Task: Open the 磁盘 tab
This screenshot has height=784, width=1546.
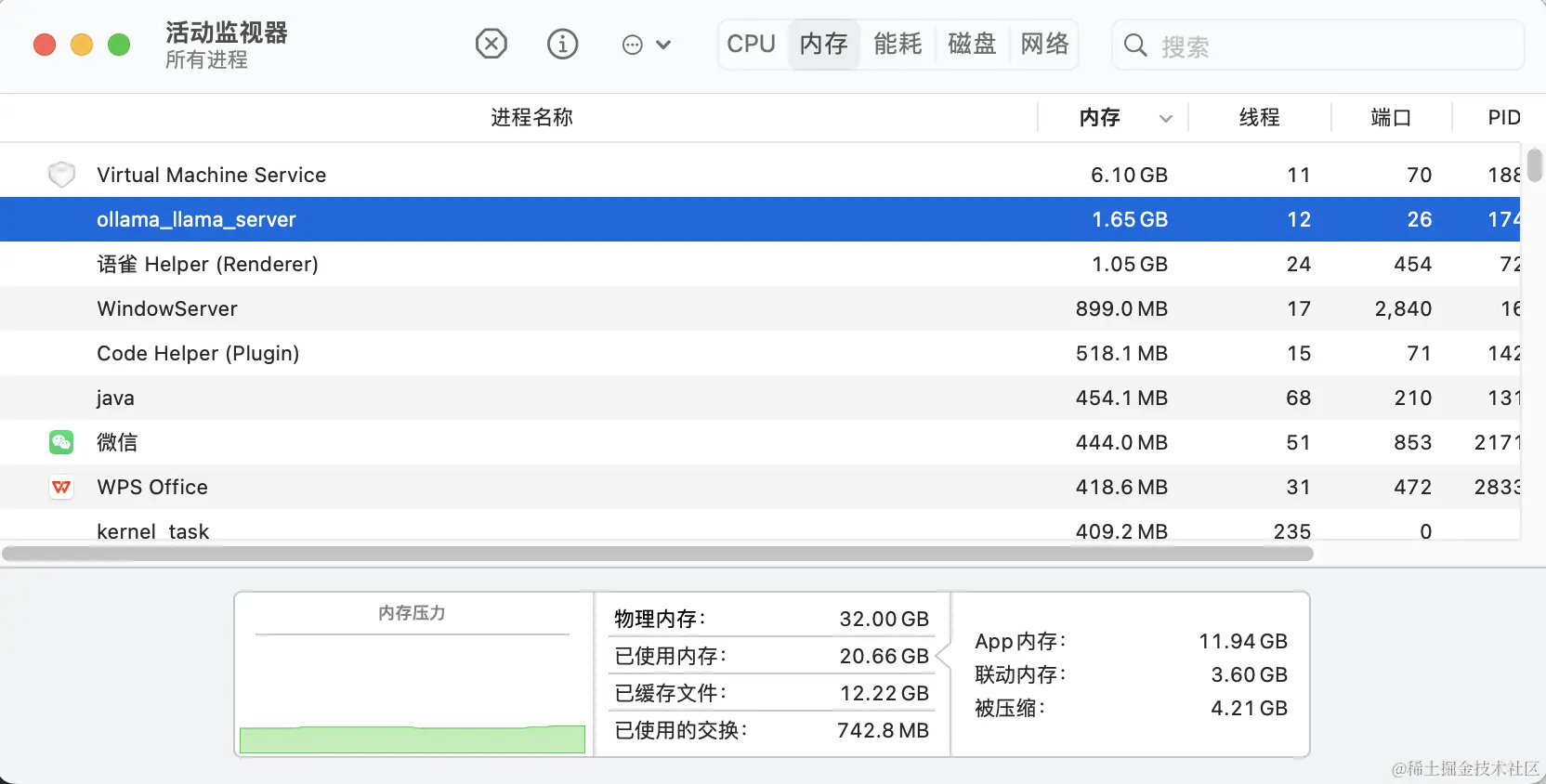Action: coord(972,44)
